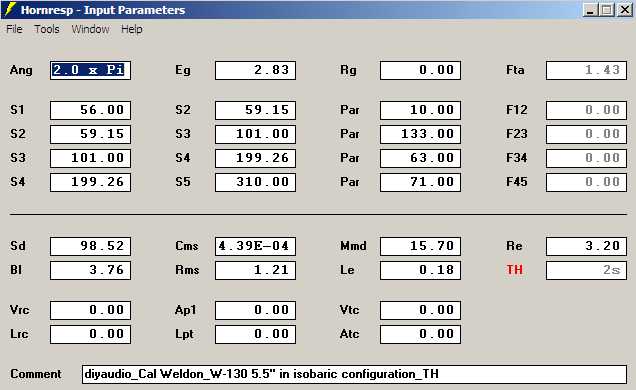This screenshot has width=636, height=390.
Task: Click the top-row S2 field in second column
Action: click(x=256, y=110)
